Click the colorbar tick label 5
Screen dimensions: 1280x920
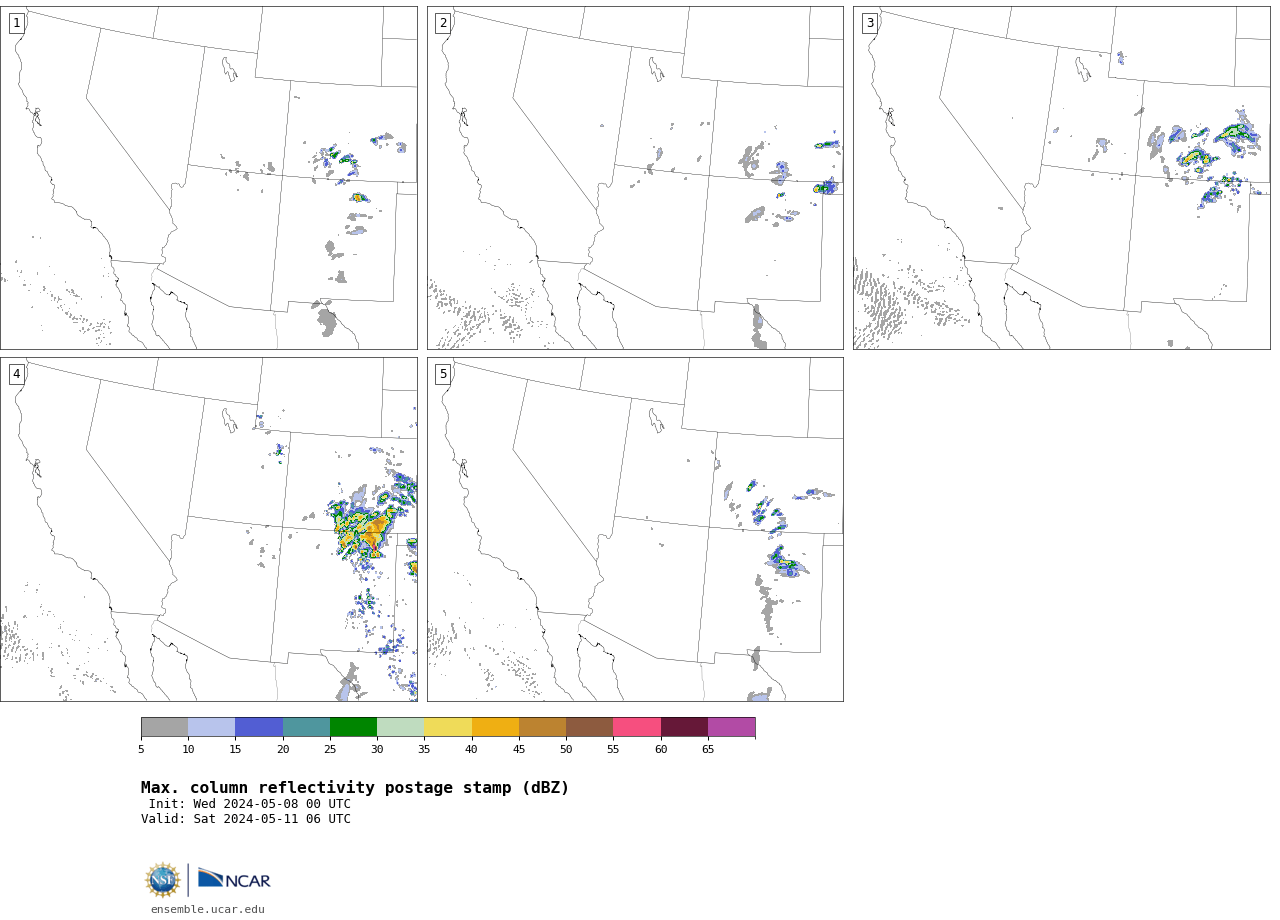(141, 749)
